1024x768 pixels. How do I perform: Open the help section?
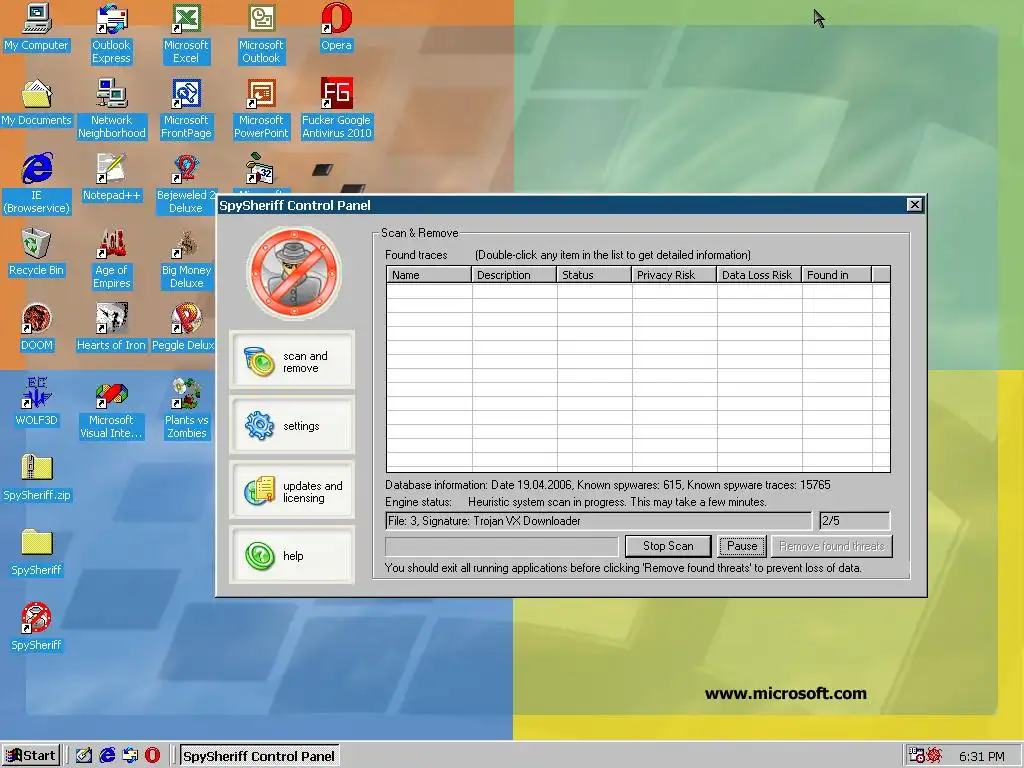pyautogui.click(x=292, y=555)
